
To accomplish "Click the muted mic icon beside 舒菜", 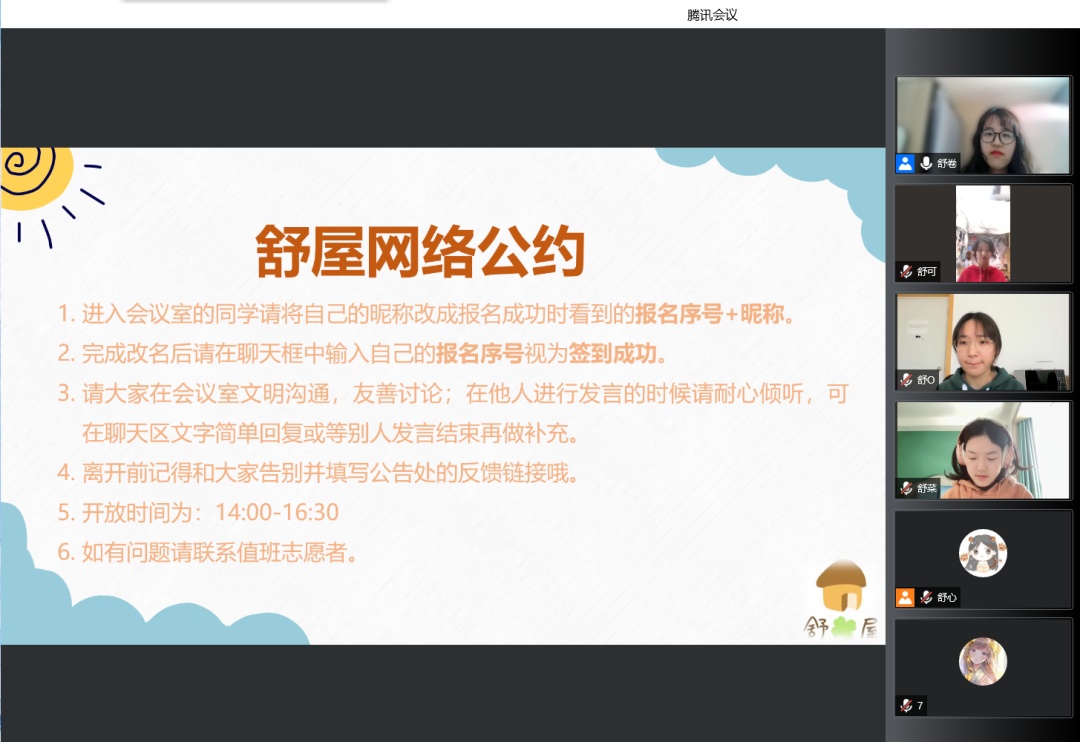I will [x=906, y=488].
